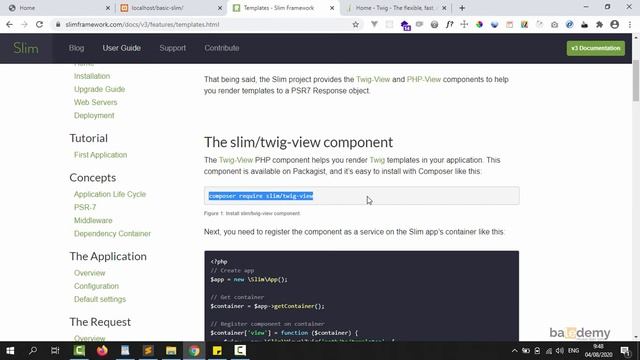Screen dimensions: 640x360
Task: Open the notification center icon
Action: (625, 351)
